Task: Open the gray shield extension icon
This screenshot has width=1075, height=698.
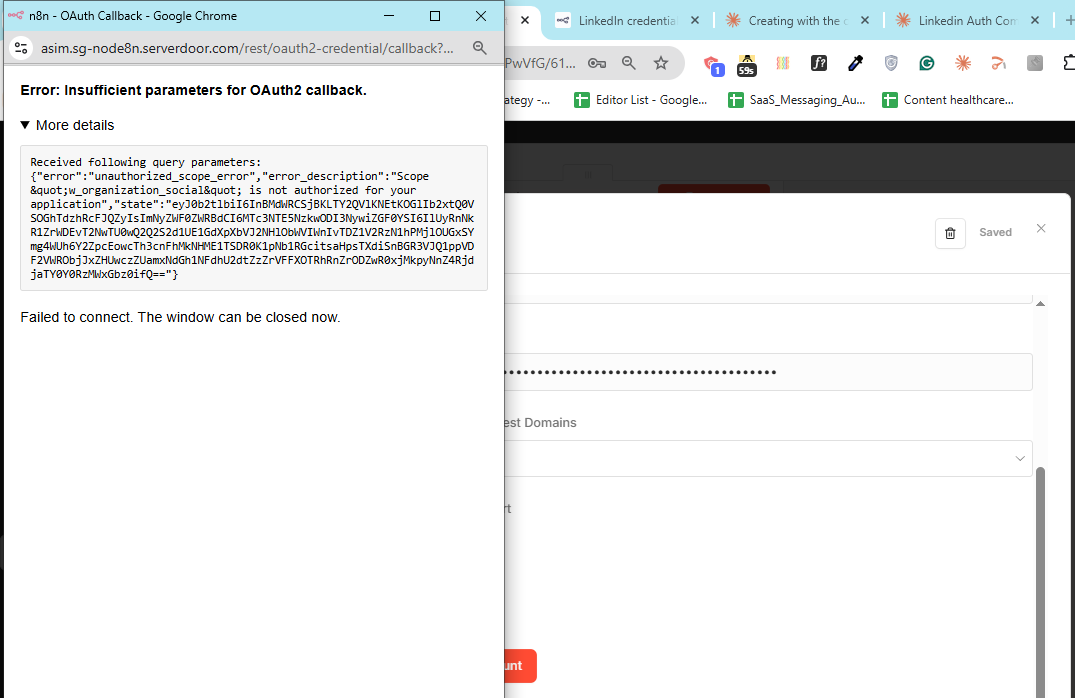Action: pos(891,63)
